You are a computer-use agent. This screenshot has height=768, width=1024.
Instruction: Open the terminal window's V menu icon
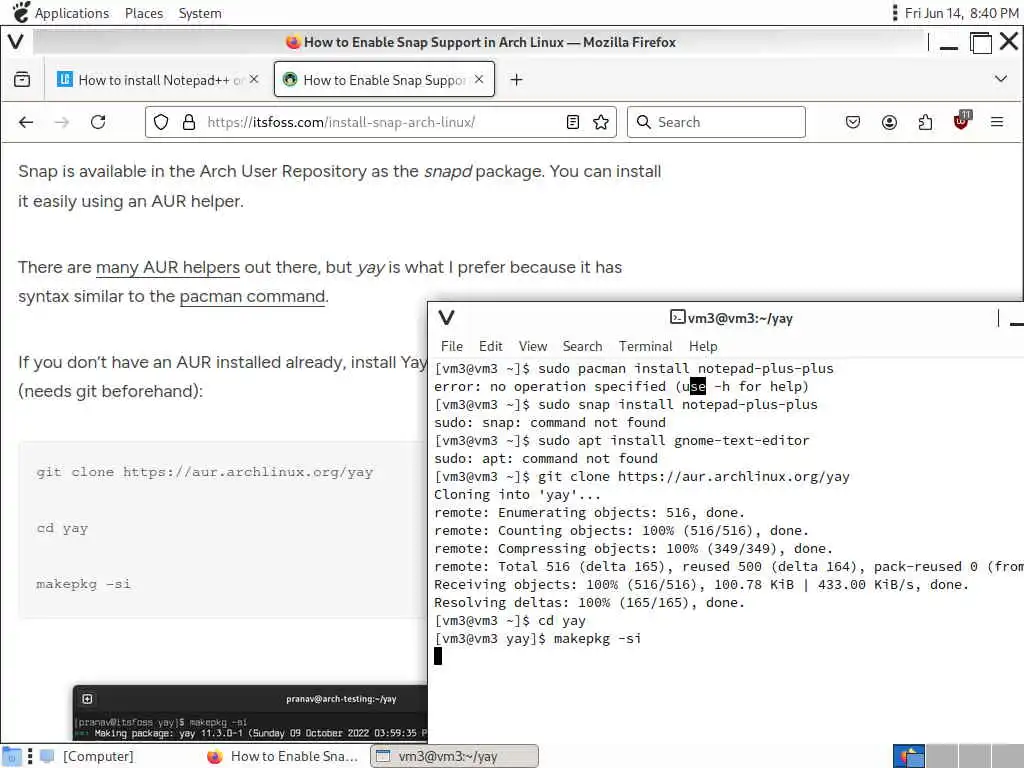click(446, 318)
